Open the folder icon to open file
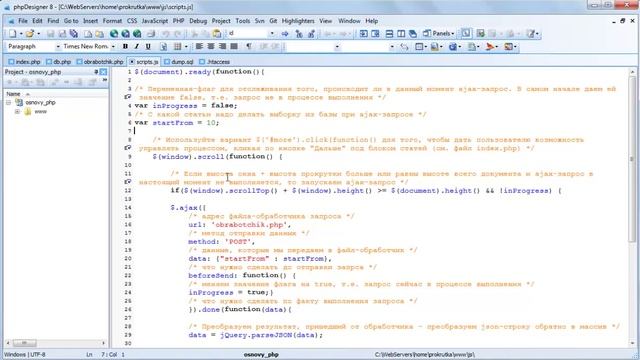Screen dimensions: 640x360 point(29,34)
